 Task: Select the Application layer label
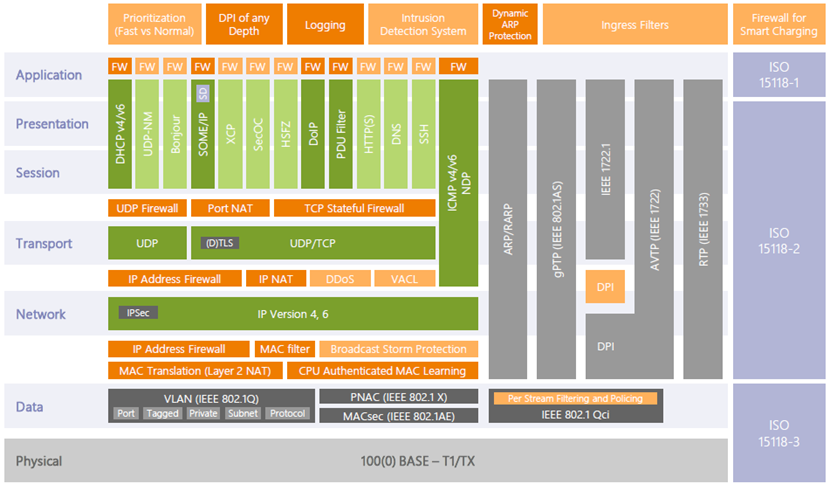point(49,75)
